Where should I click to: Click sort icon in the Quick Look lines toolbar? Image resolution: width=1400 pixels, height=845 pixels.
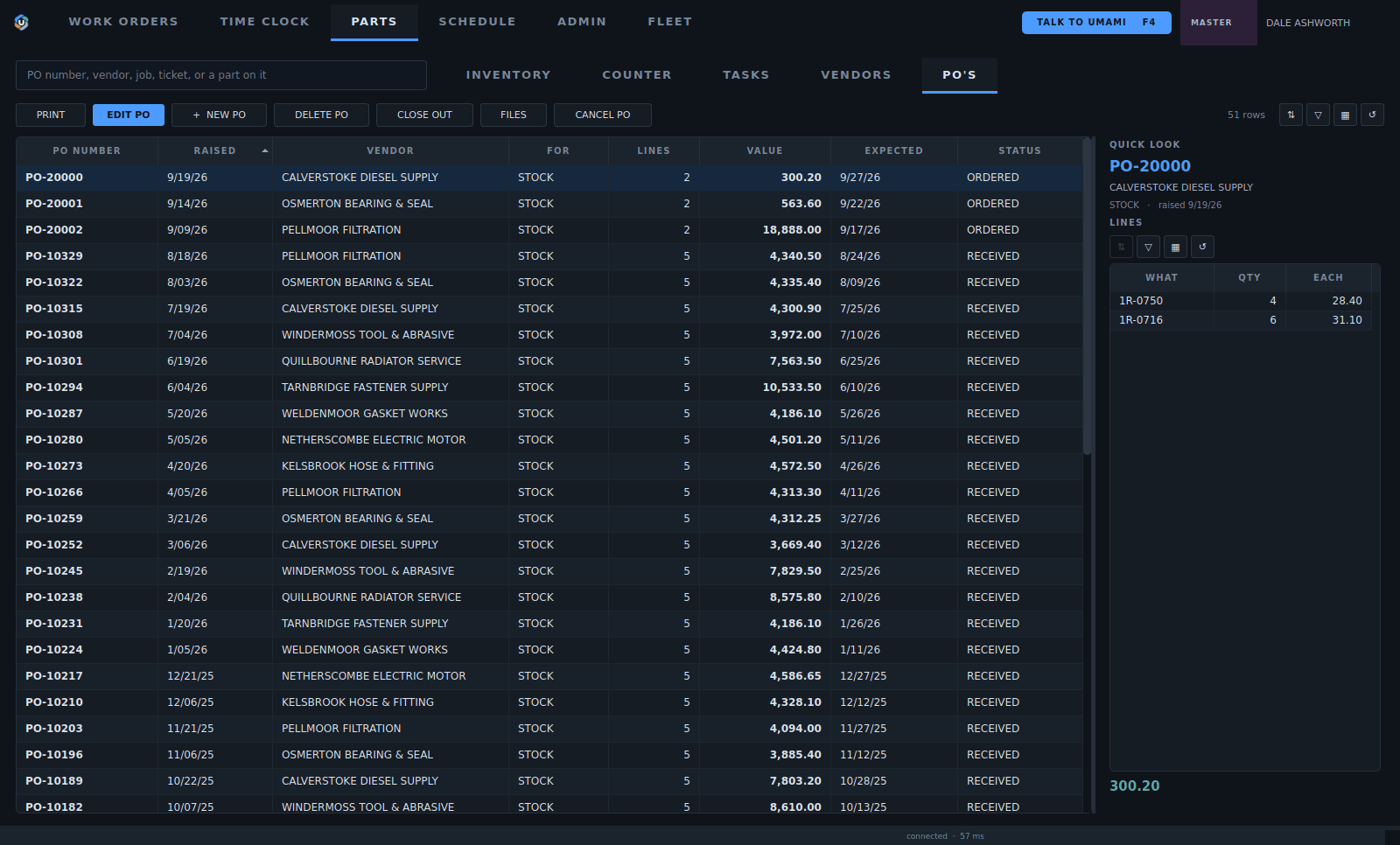tap(1121, 247)
